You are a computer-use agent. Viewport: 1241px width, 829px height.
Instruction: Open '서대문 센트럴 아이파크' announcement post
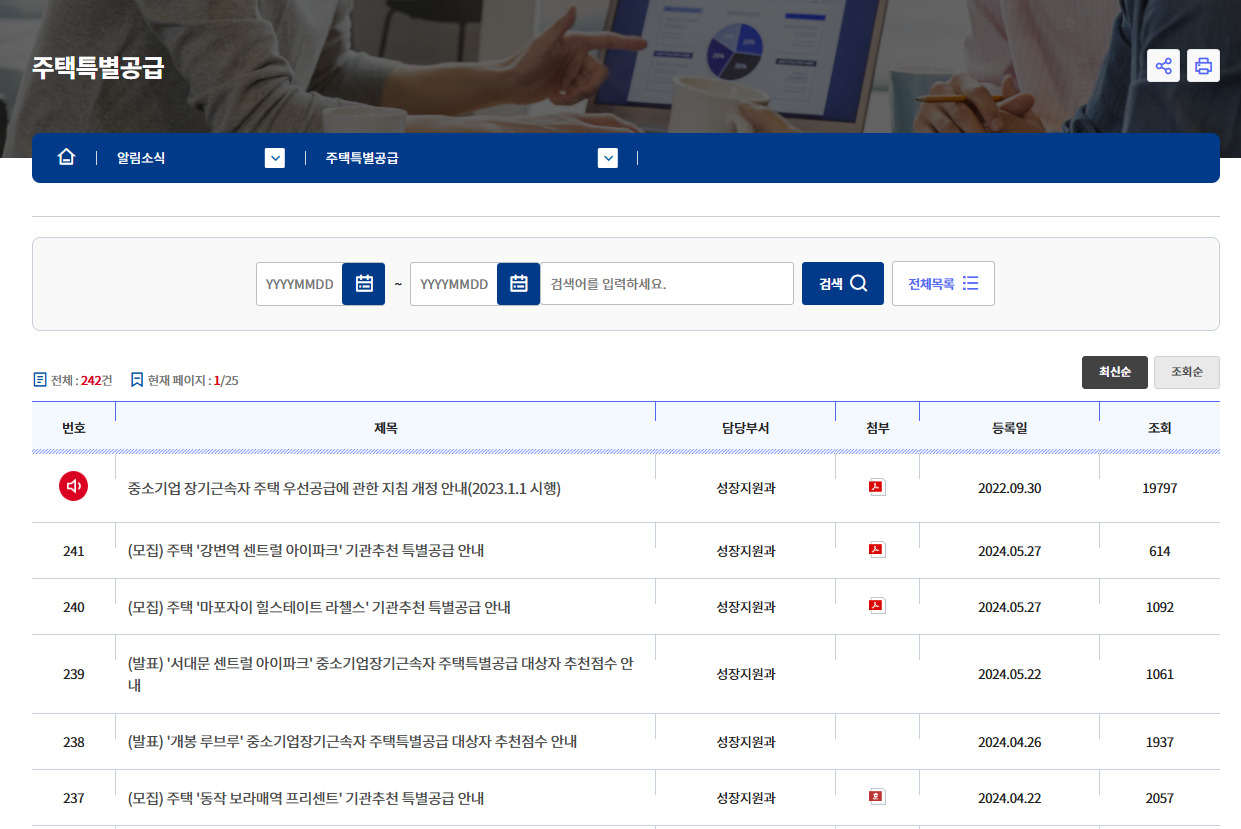381,674
